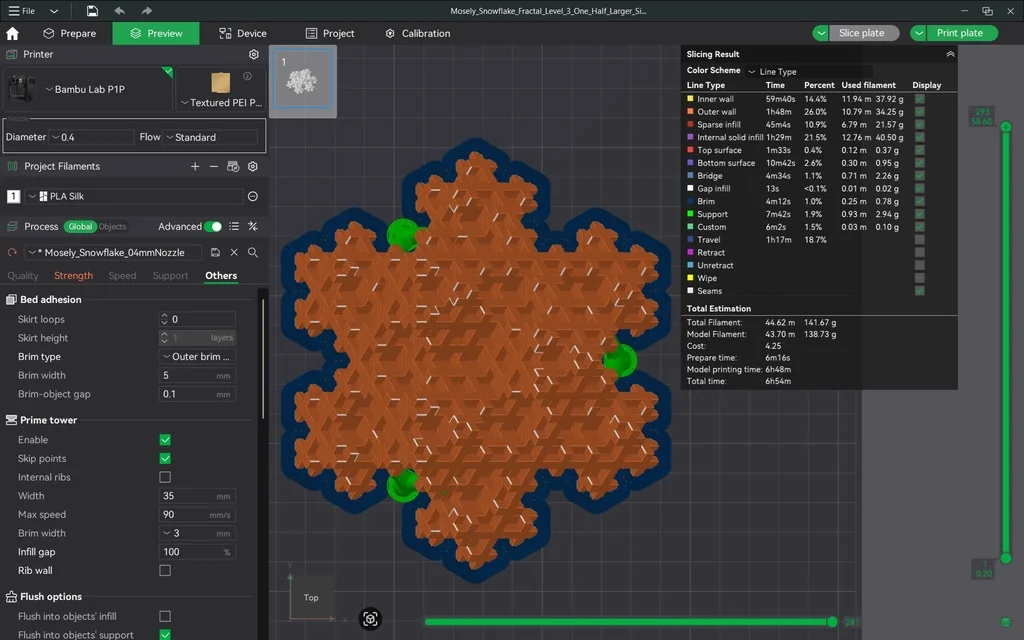Click the Slice plate button
The width and height of the screenshot is (1024, 640).
tap(861, 33)
